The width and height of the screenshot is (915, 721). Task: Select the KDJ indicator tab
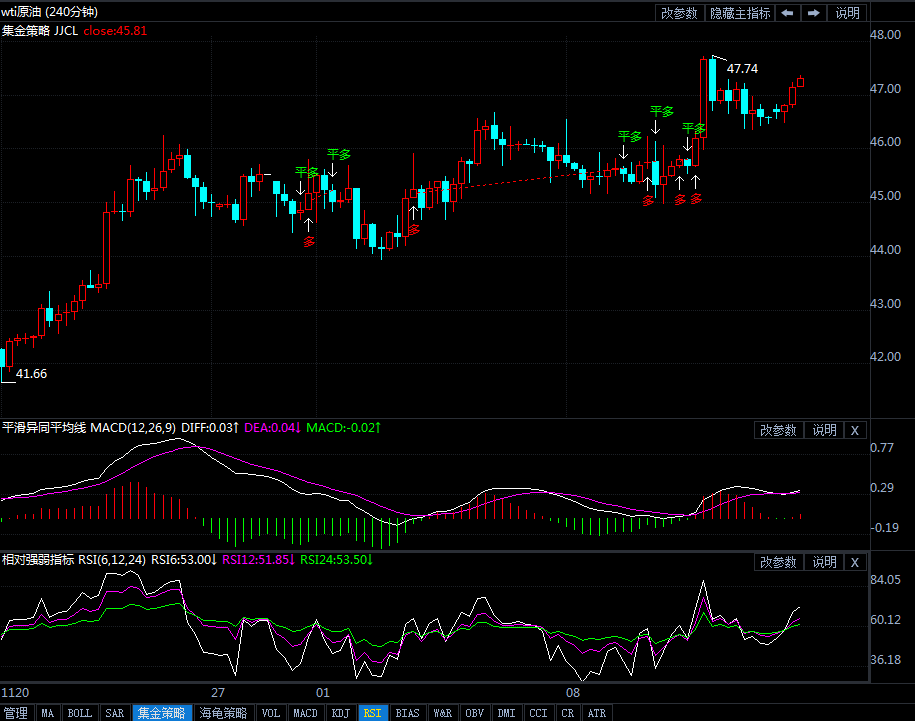point(341,713)
